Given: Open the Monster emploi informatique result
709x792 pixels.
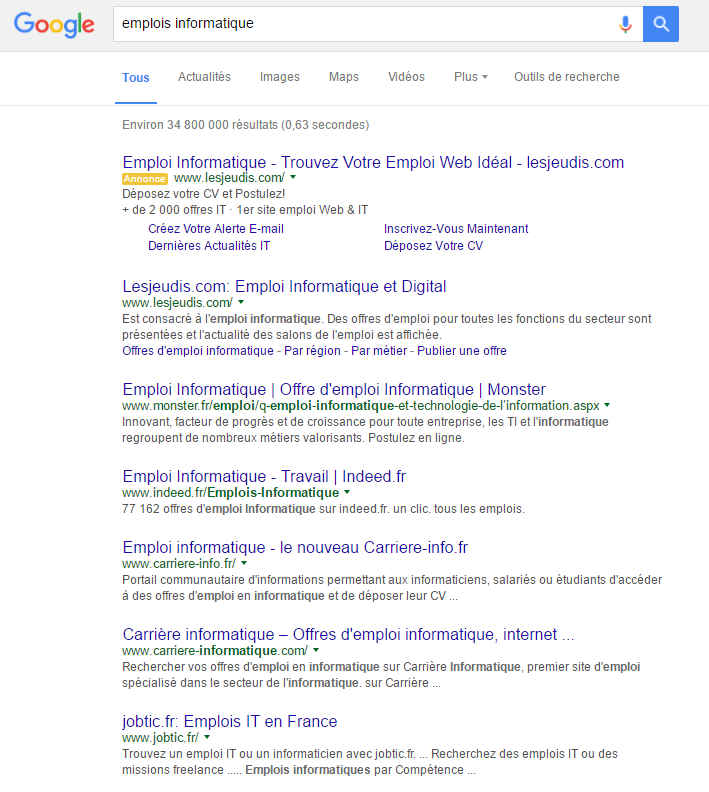Looking at the screenshot, I should (x=334, y=389).
